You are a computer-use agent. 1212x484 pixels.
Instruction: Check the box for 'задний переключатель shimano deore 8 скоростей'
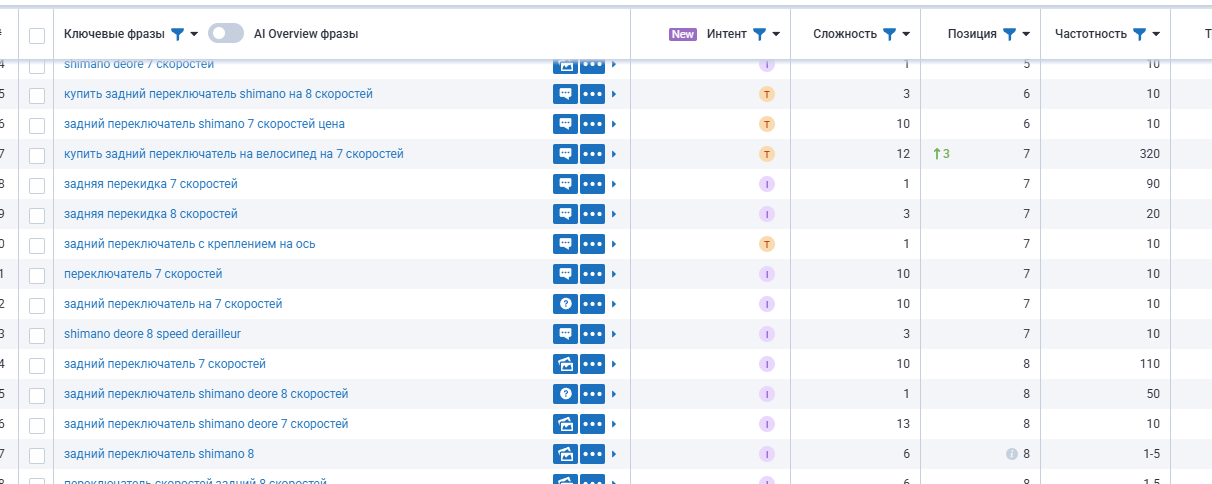tap(37, 395)
